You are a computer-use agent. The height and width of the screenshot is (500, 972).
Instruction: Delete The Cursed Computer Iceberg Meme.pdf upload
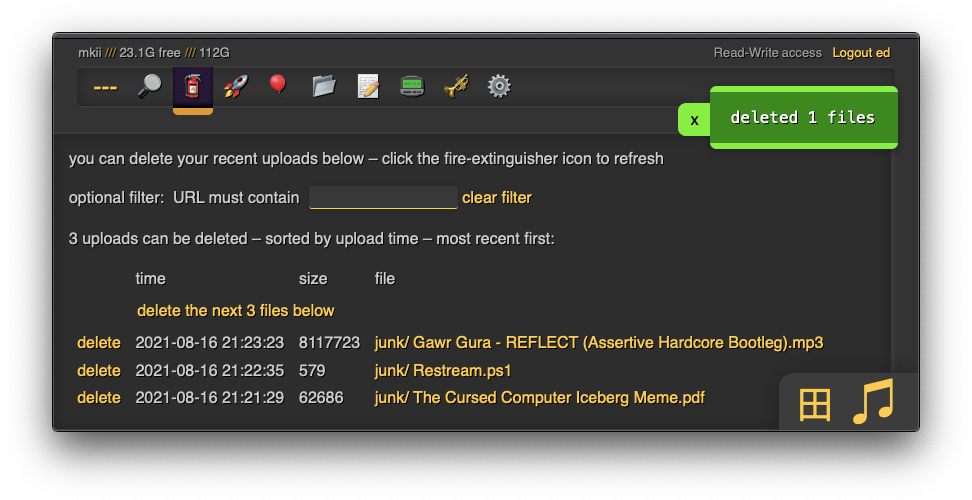99,398
